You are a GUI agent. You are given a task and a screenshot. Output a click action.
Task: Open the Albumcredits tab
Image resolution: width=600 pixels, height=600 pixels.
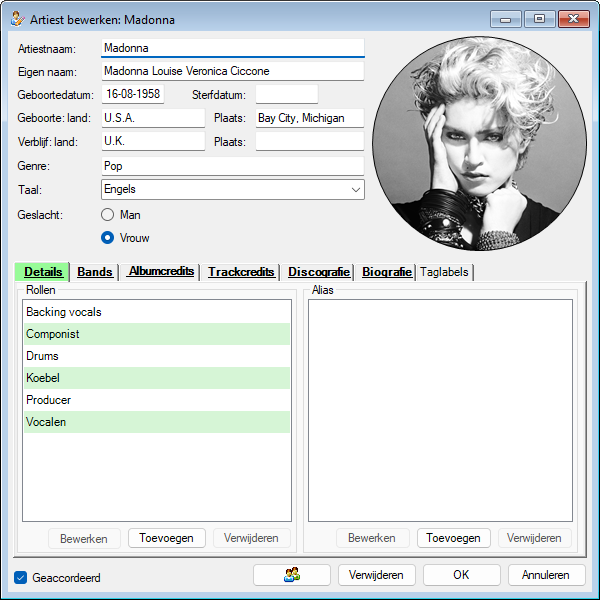[x=161, y=272]
